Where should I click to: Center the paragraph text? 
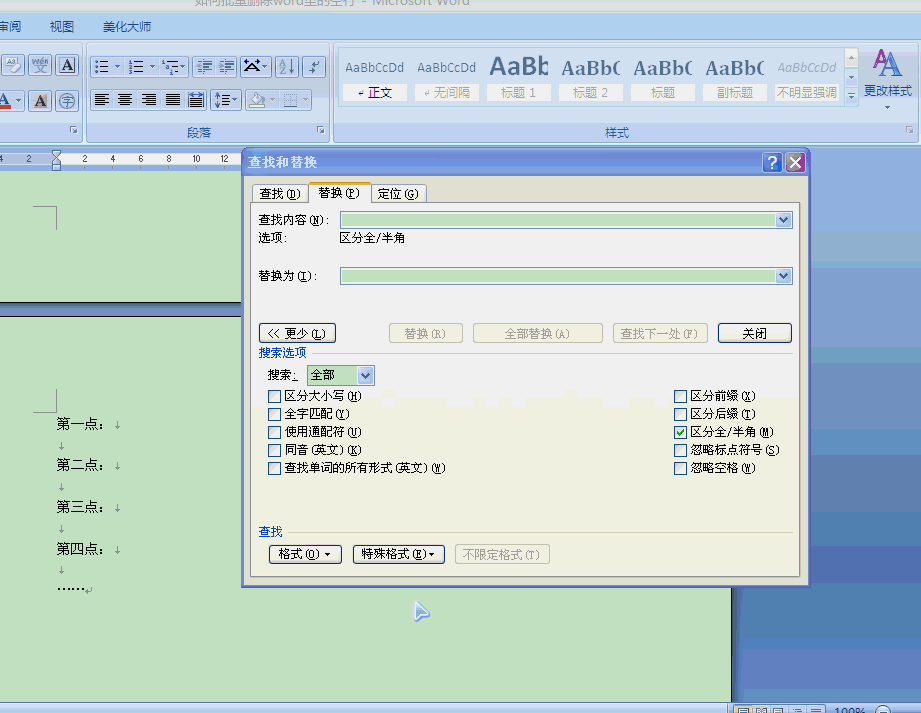(125, 100)
